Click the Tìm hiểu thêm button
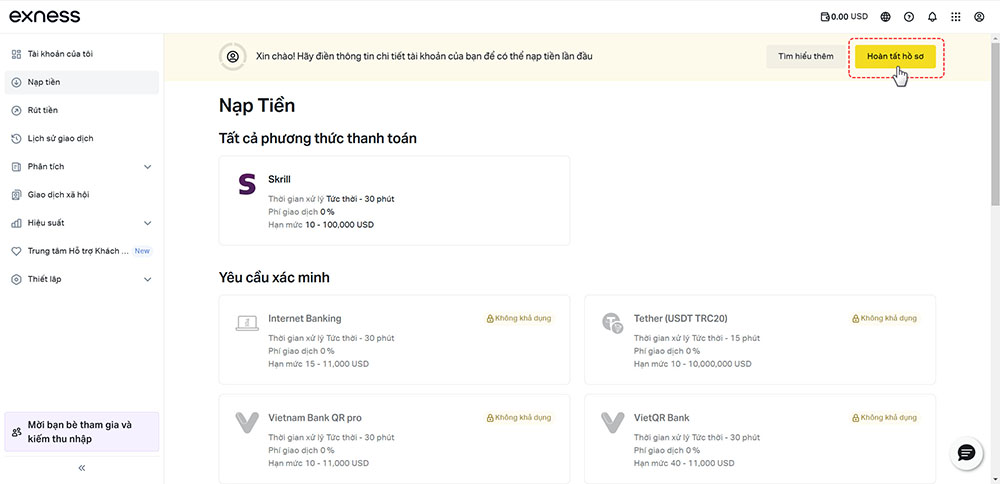Viewport: 1000px width, 484px height. click(x=805, y=56)
